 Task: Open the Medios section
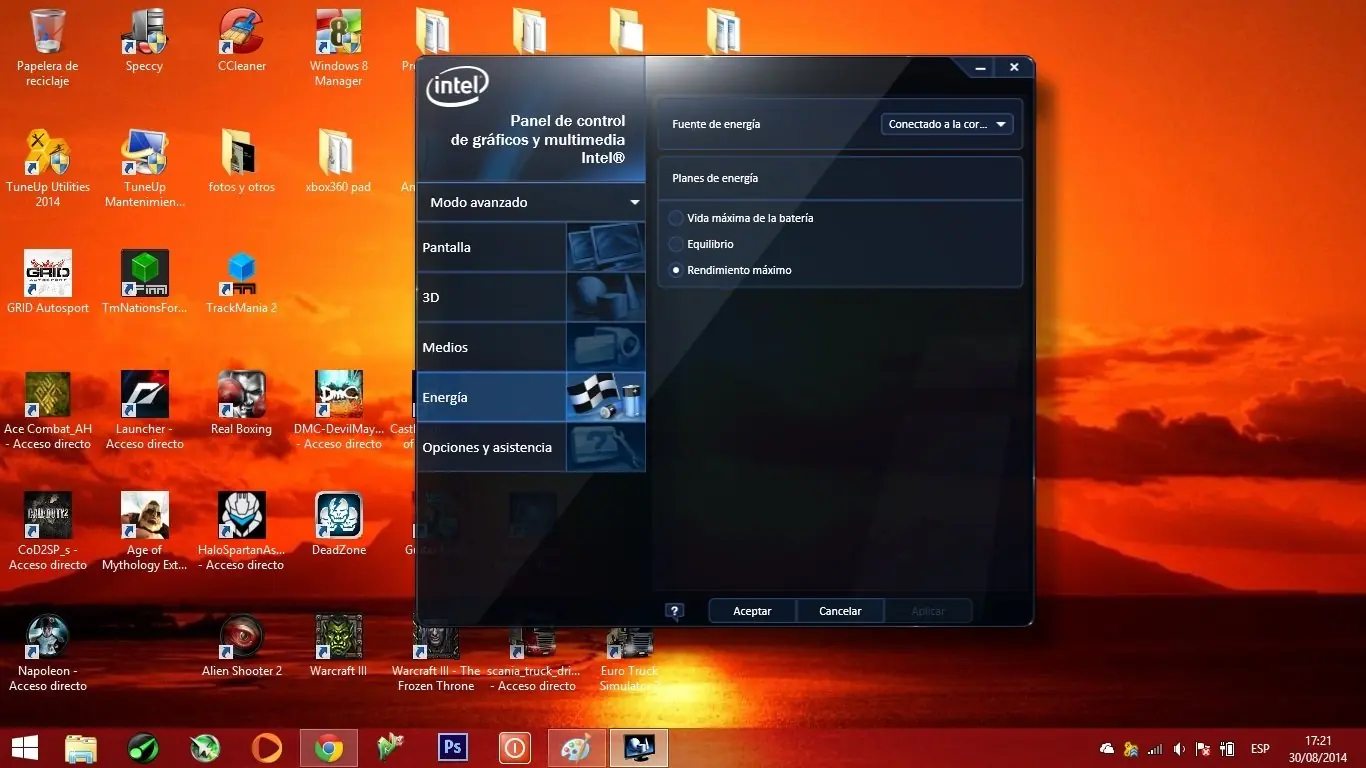pos(531,347)
